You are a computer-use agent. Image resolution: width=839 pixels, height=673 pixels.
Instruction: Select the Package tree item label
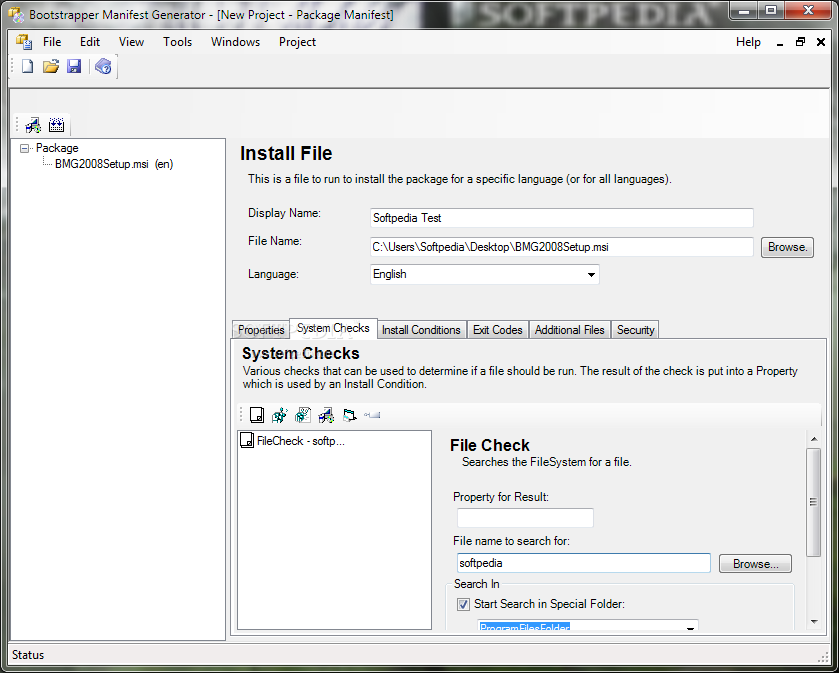(57, 148)
